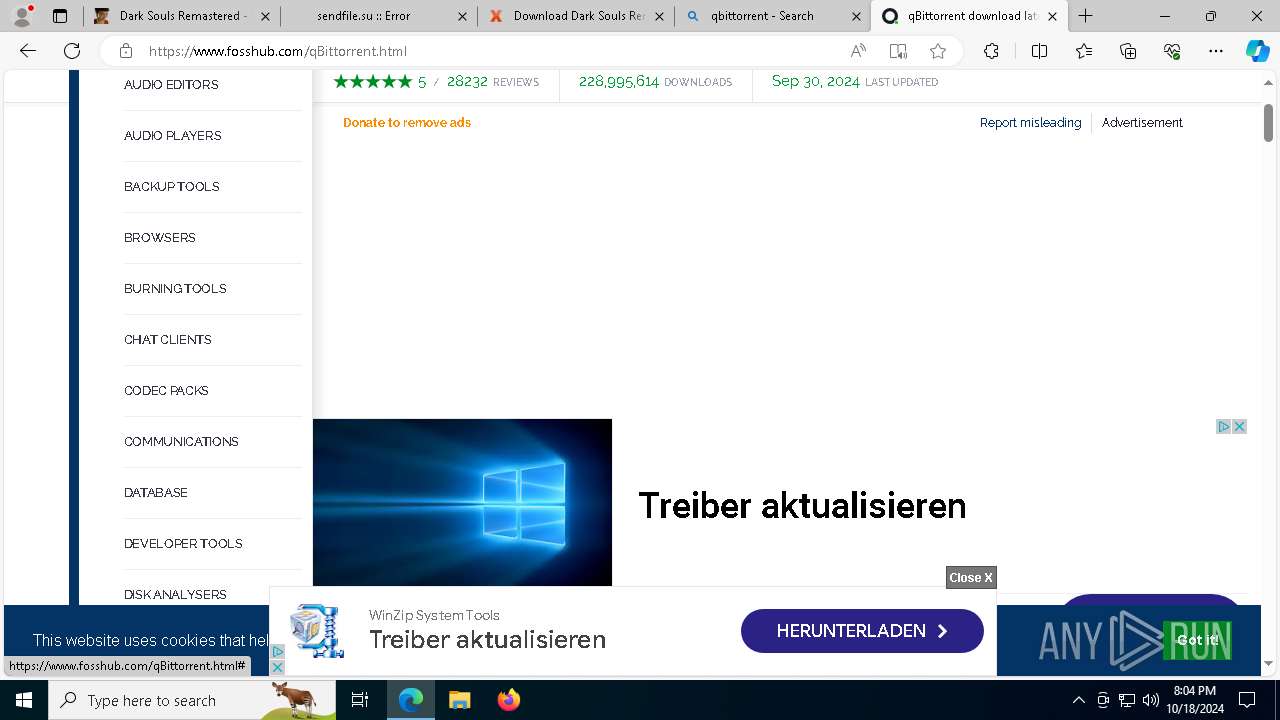Click the five-star rating display
The width and height of the screenshot is (1280, 720).
[x=373, y=82]
